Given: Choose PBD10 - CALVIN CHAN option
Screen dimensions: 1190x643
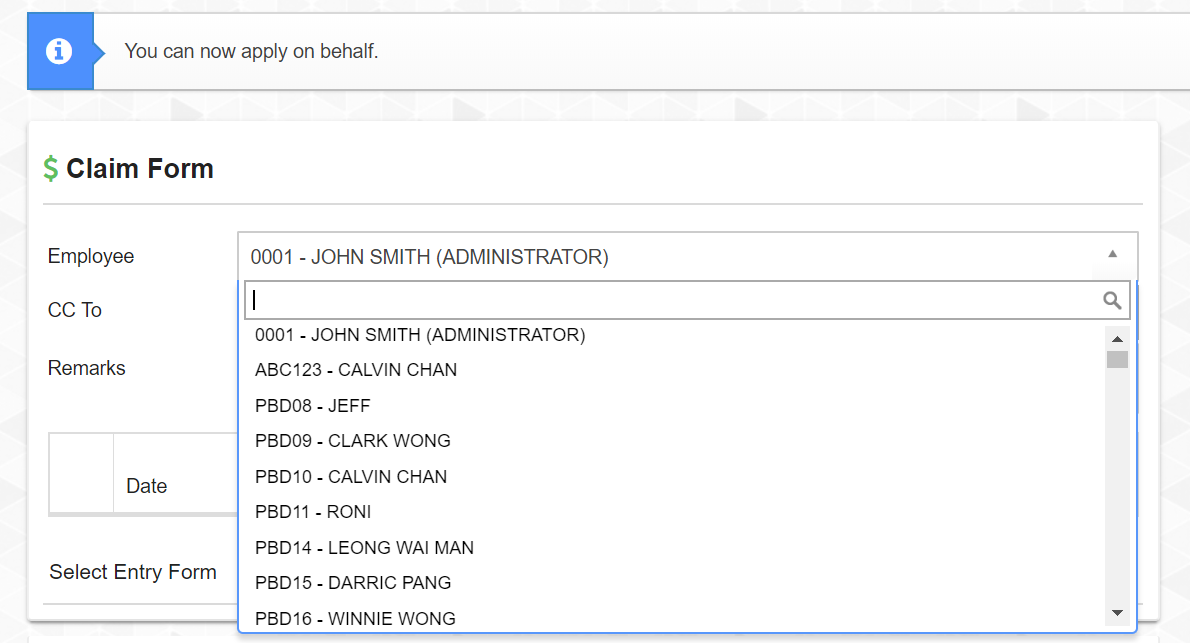Looking at the screenshot, I should [351, 477].
